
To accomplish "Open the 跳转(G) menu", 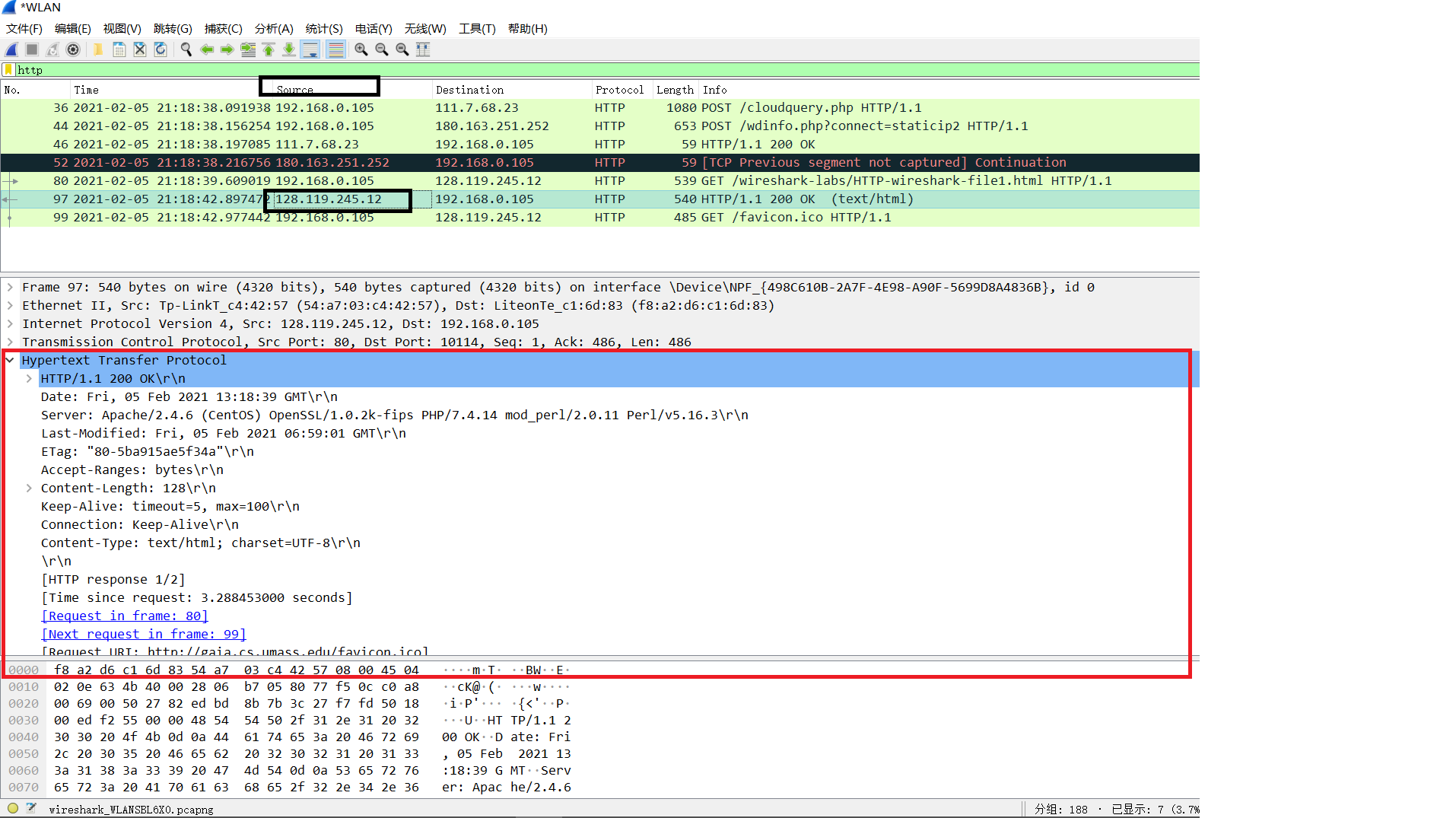I will tap(173, 29).
